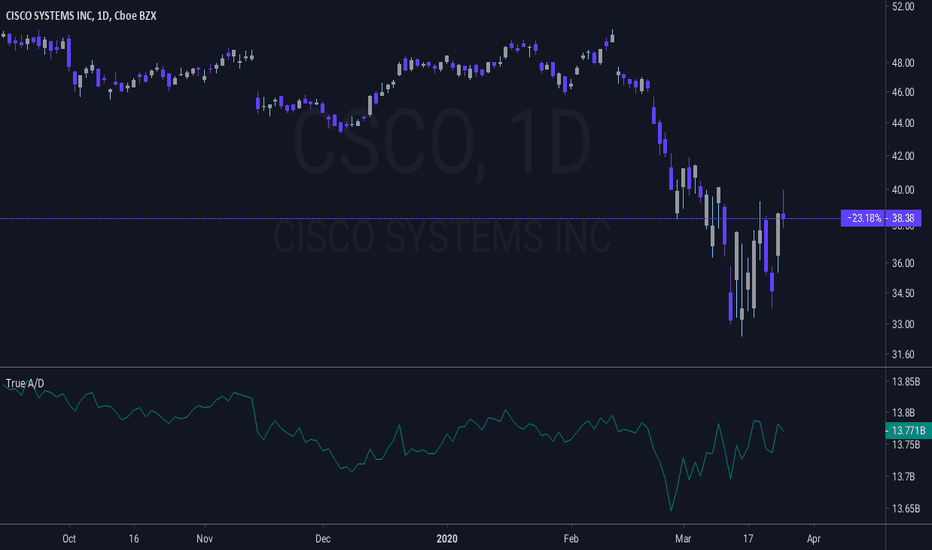Screen dimensions: 932x550
Task: Click the Apr date on time axis
Action: [x=813, y=539]
